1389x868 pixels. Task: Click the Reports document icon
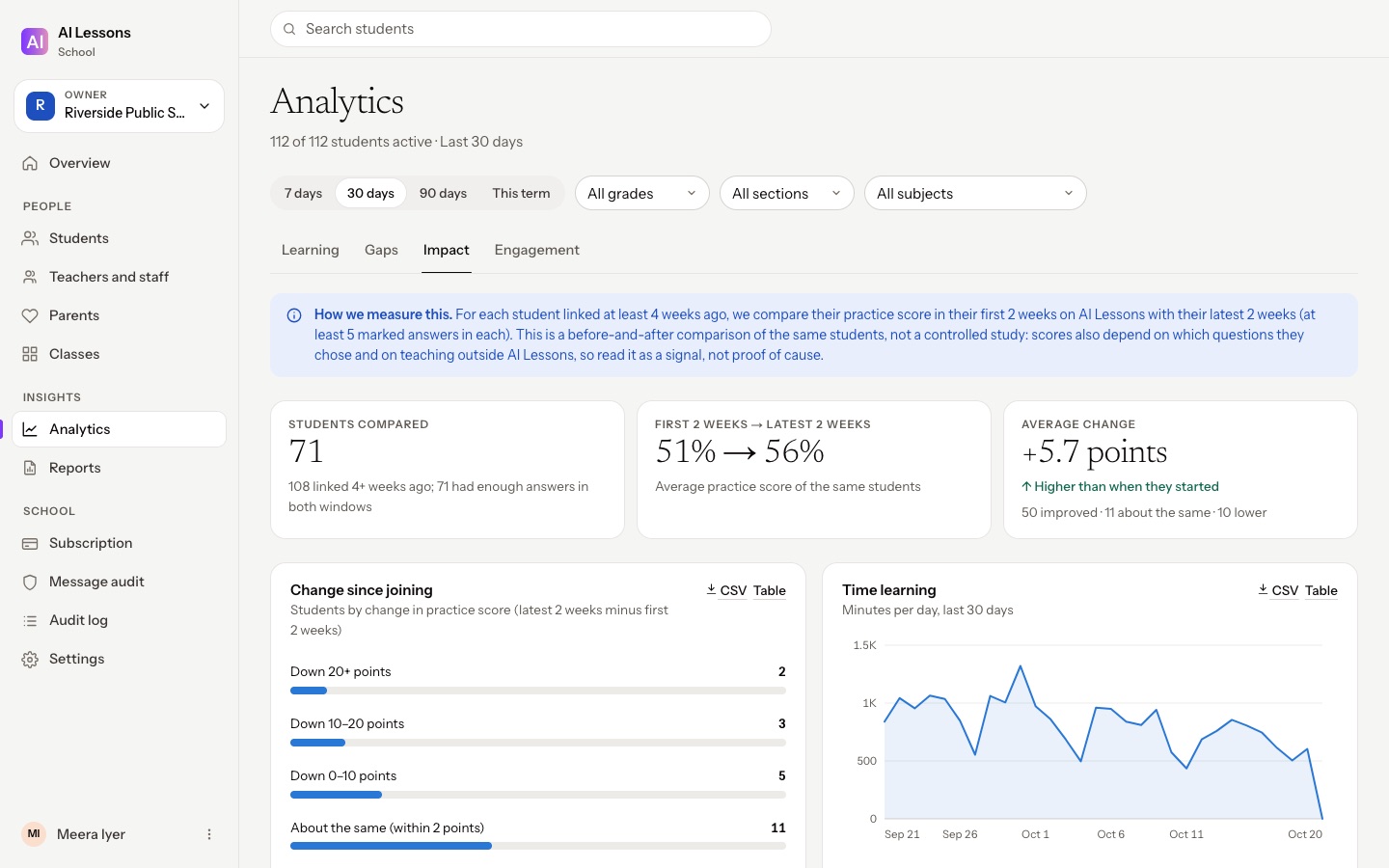(x=30, y=468)
